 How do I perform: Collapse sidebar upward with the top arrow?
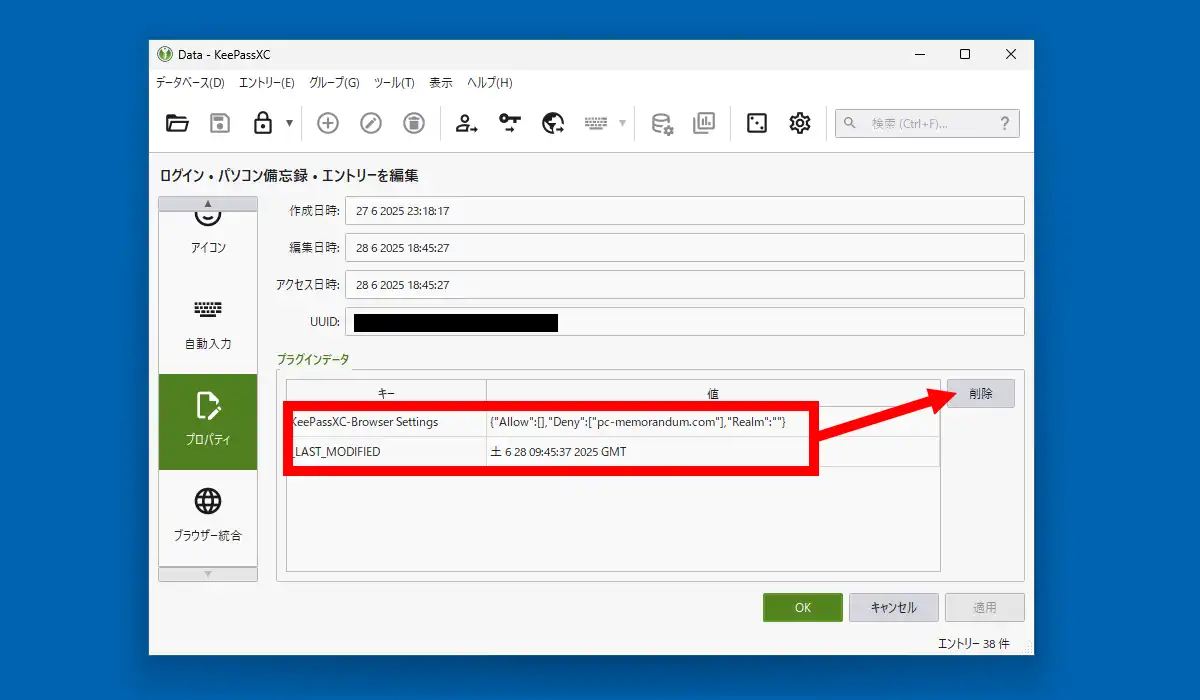[208, 204]
